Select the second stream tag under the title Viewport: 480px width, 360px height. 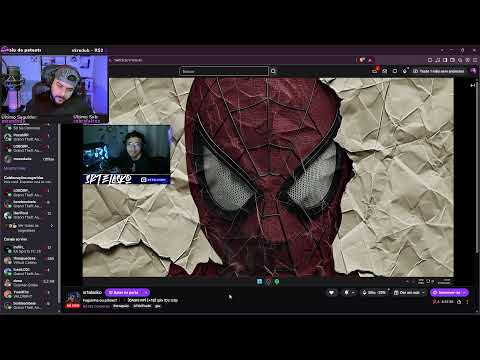142,306
